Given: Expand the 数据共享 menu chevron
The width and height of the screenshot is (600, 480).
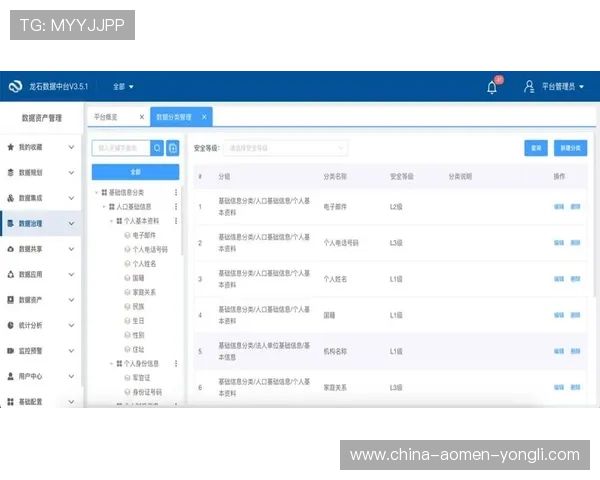Looking at the screenshot, I should [71, 249].
